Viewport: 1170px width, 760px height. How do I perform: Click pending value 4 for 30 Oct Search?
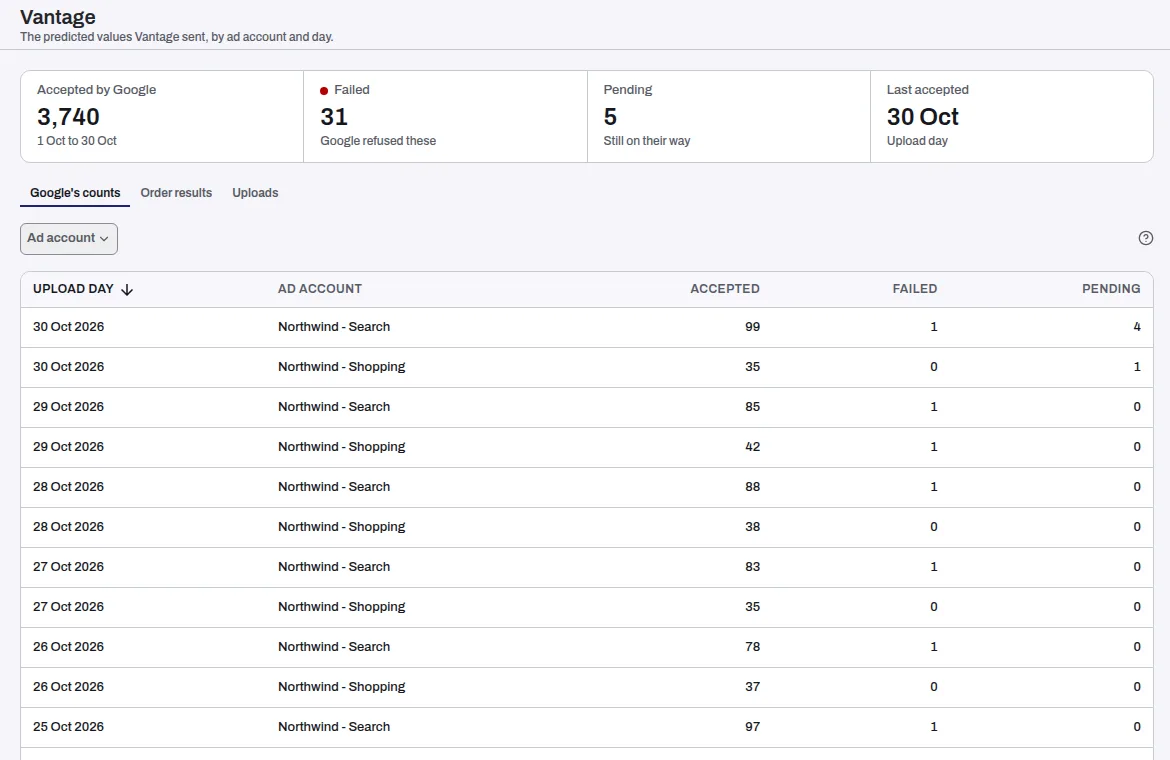pyautogui.click(x=1137, y=327)
